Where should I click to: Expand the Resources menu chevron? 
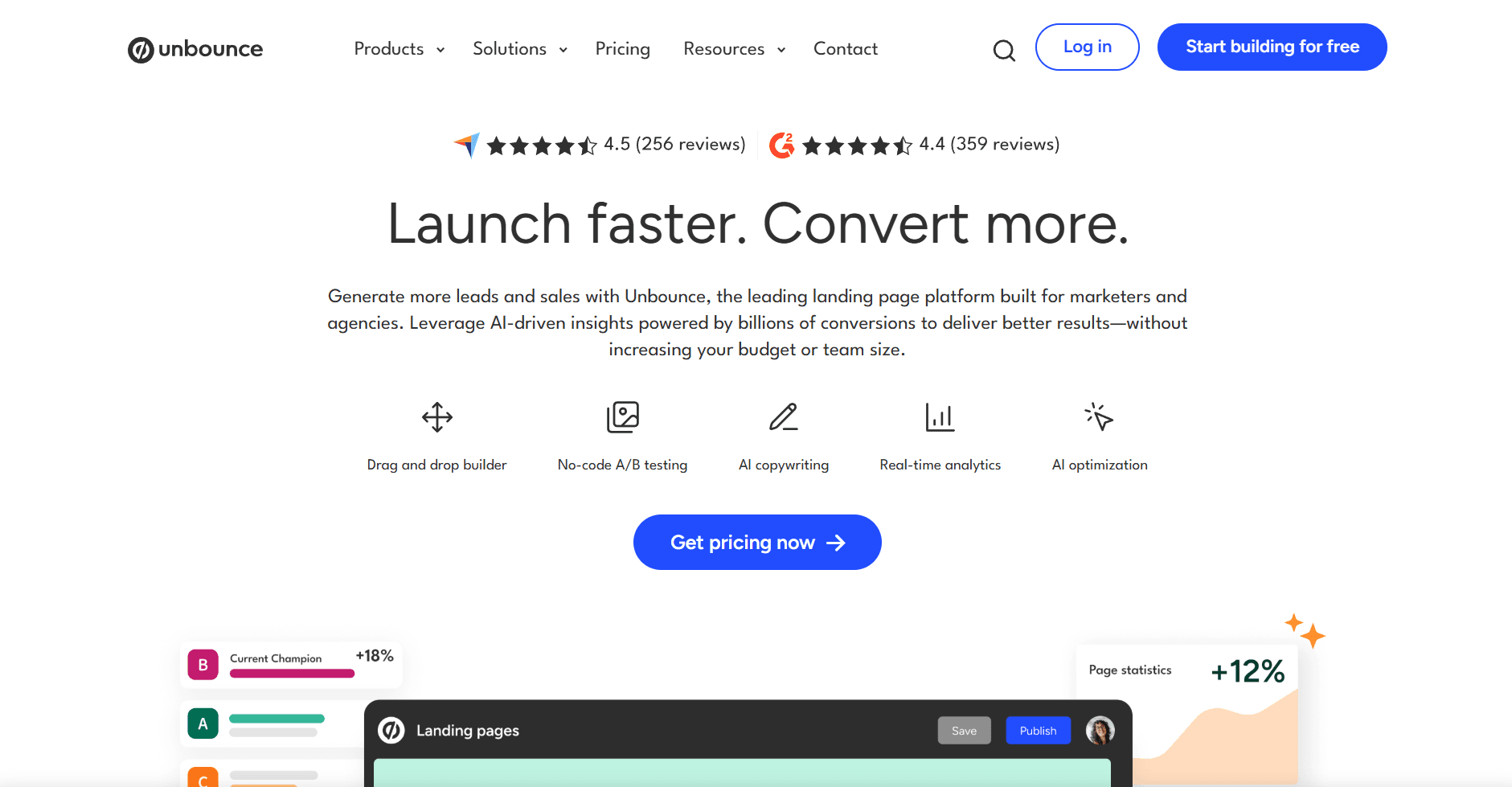[781, 50]
